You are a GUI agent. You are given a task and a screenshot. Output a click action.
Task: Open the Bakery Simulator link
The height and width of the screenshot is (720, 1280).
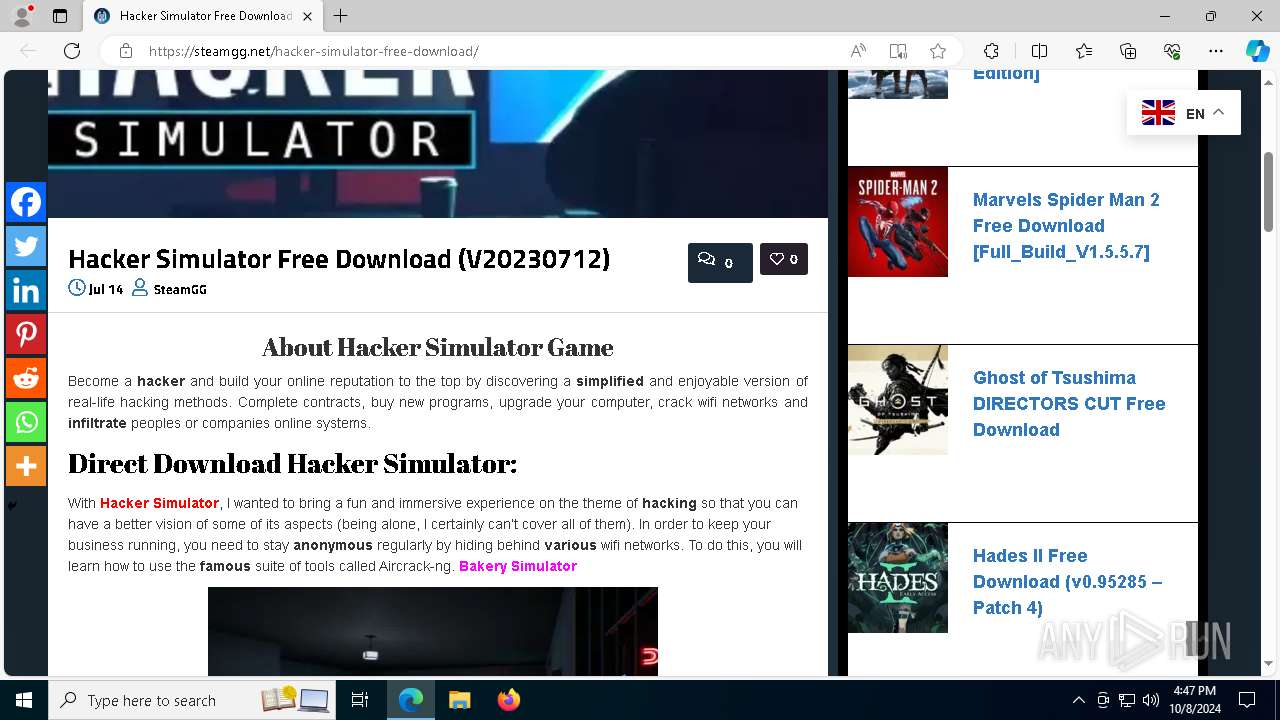(x=518, y=566)
